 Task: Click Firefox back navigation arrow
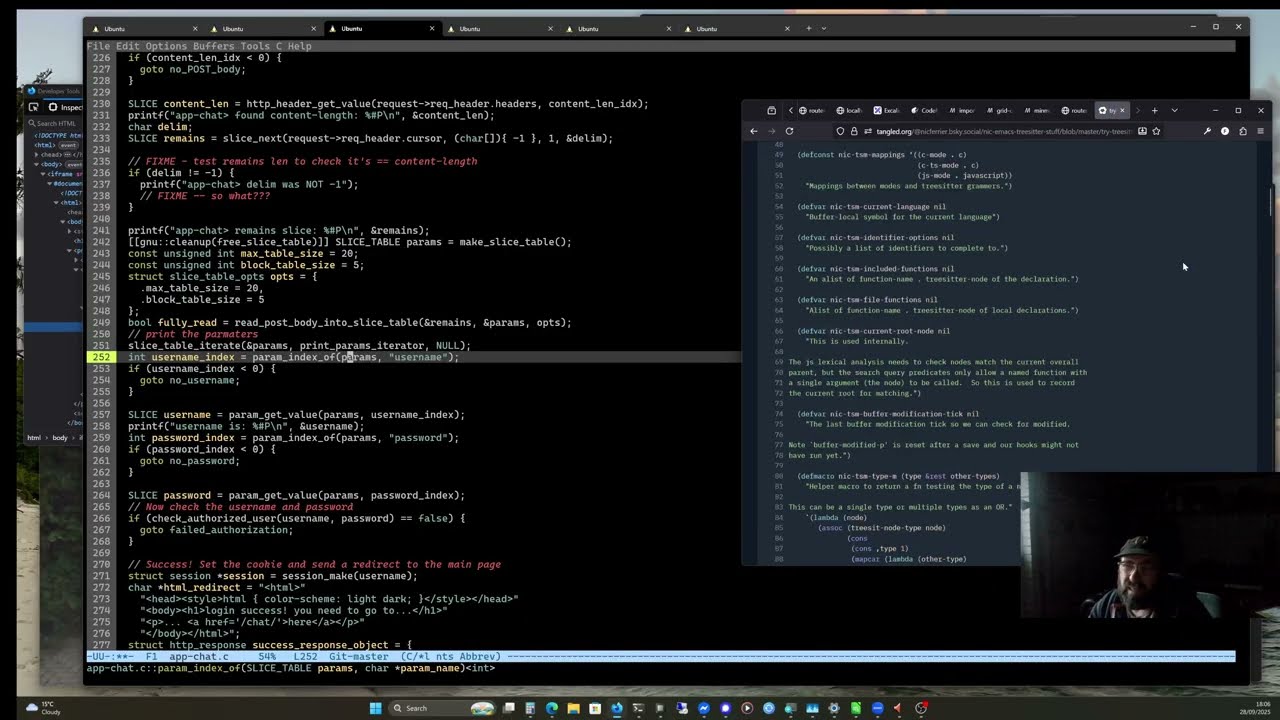(753, 131)
